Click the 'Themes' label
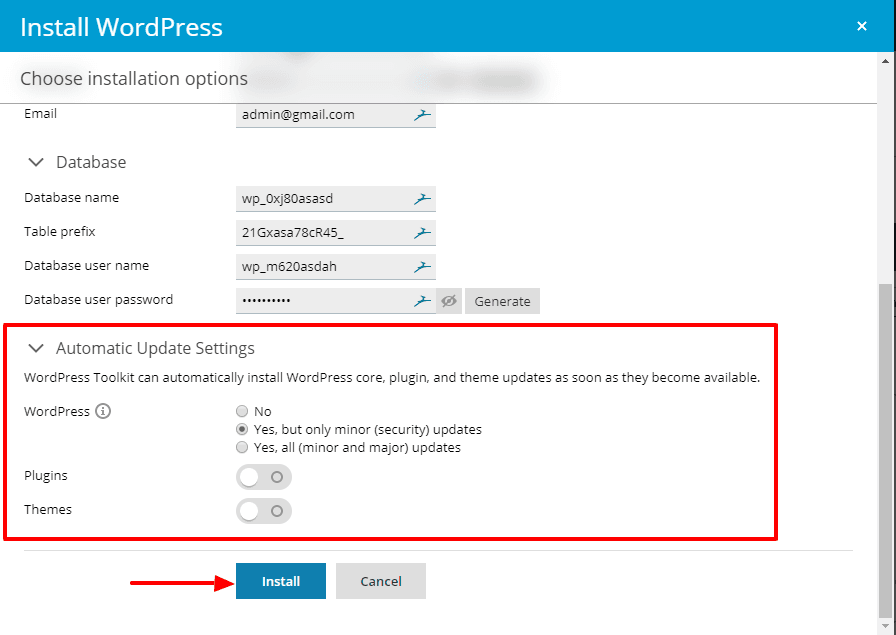The width and height of the screenshot is (896, 635). tap(48, 509)
